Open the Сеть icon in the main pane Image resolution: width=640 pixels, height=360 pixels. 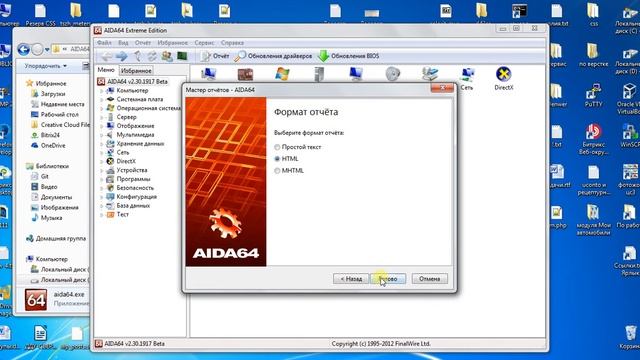pyautogui.click(x=467, y=79)
